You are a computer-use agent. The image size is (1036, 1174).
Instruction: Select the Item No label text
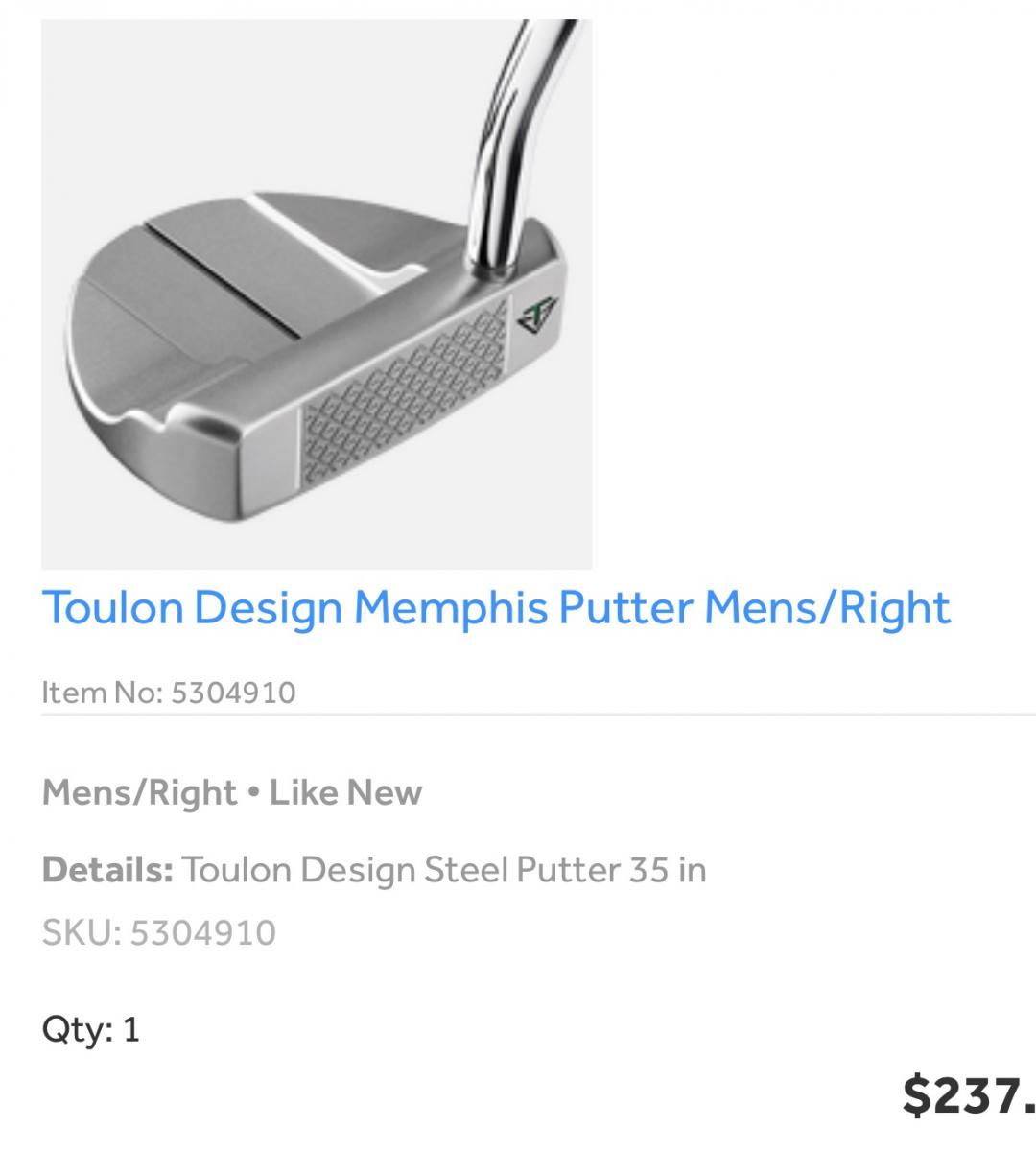point(103,693)
